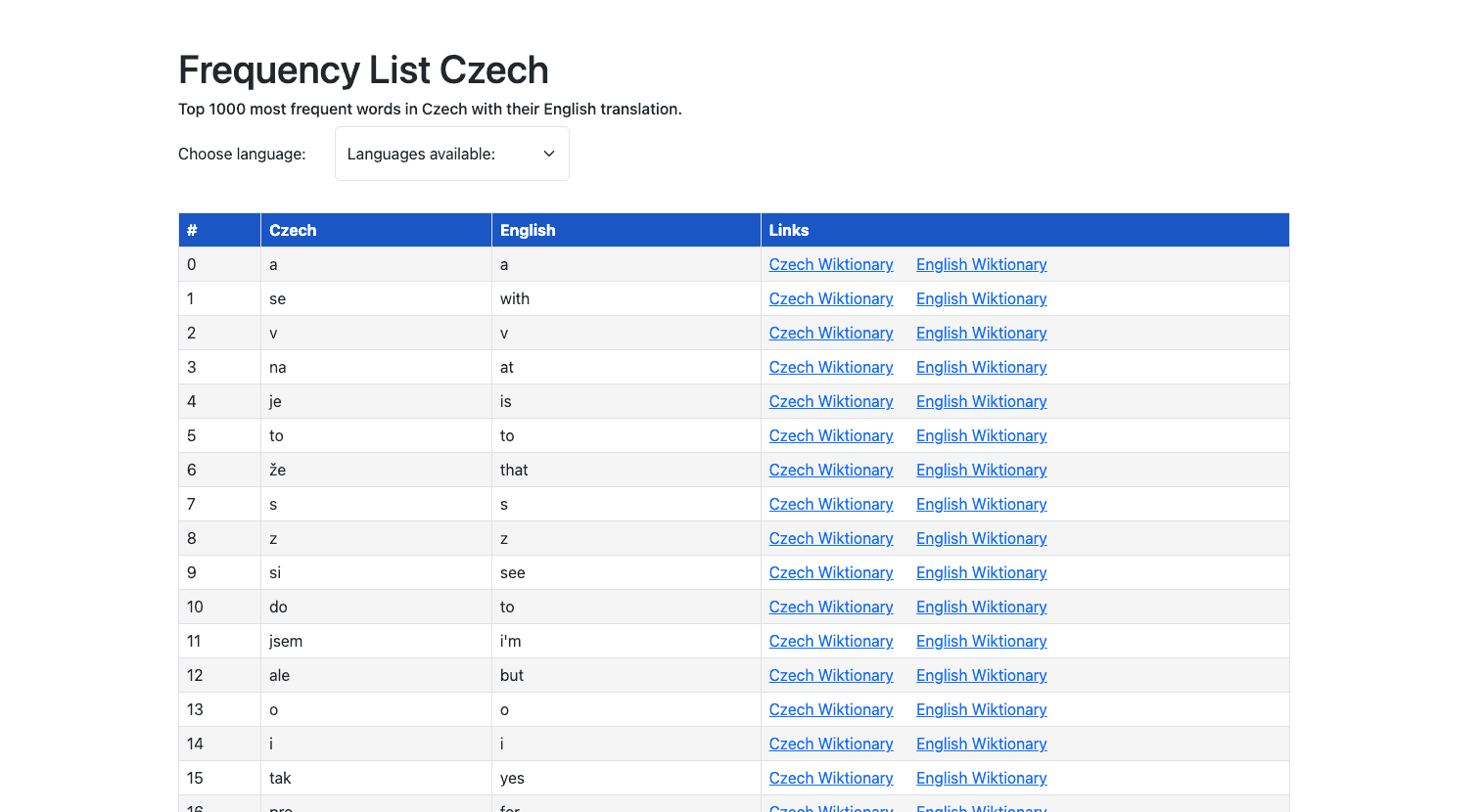The height and width of the screenshot is (812, 1483).
Task: Click the English column header
Action: click(x=528, y=230)
